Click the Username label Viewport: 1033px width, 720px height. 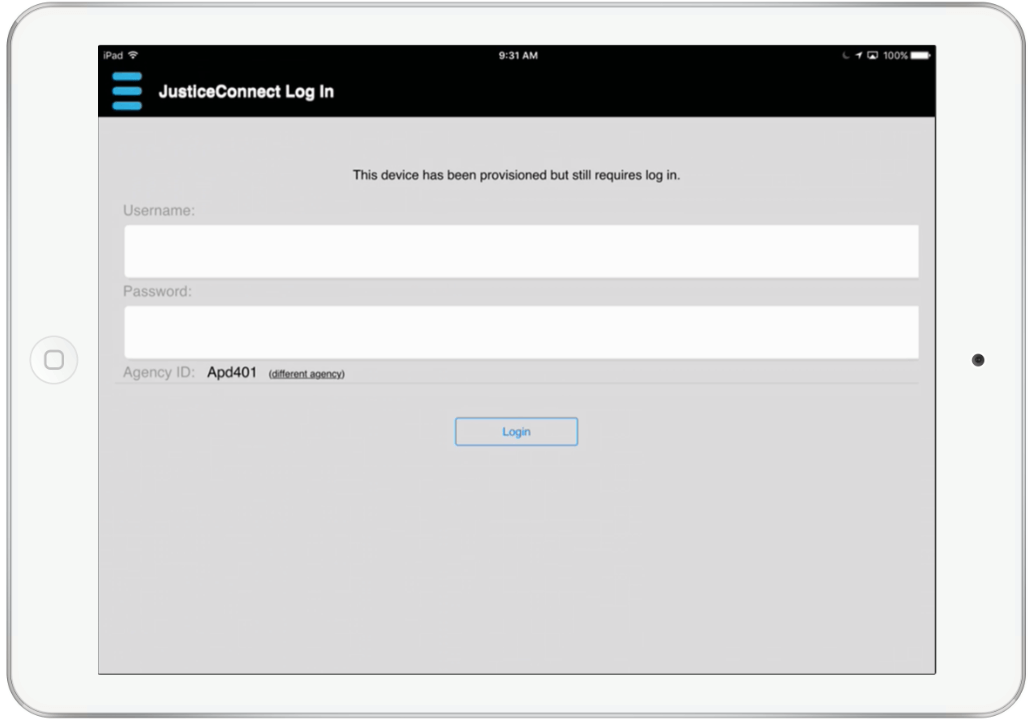pyautogui.click(x=159, y=211)
